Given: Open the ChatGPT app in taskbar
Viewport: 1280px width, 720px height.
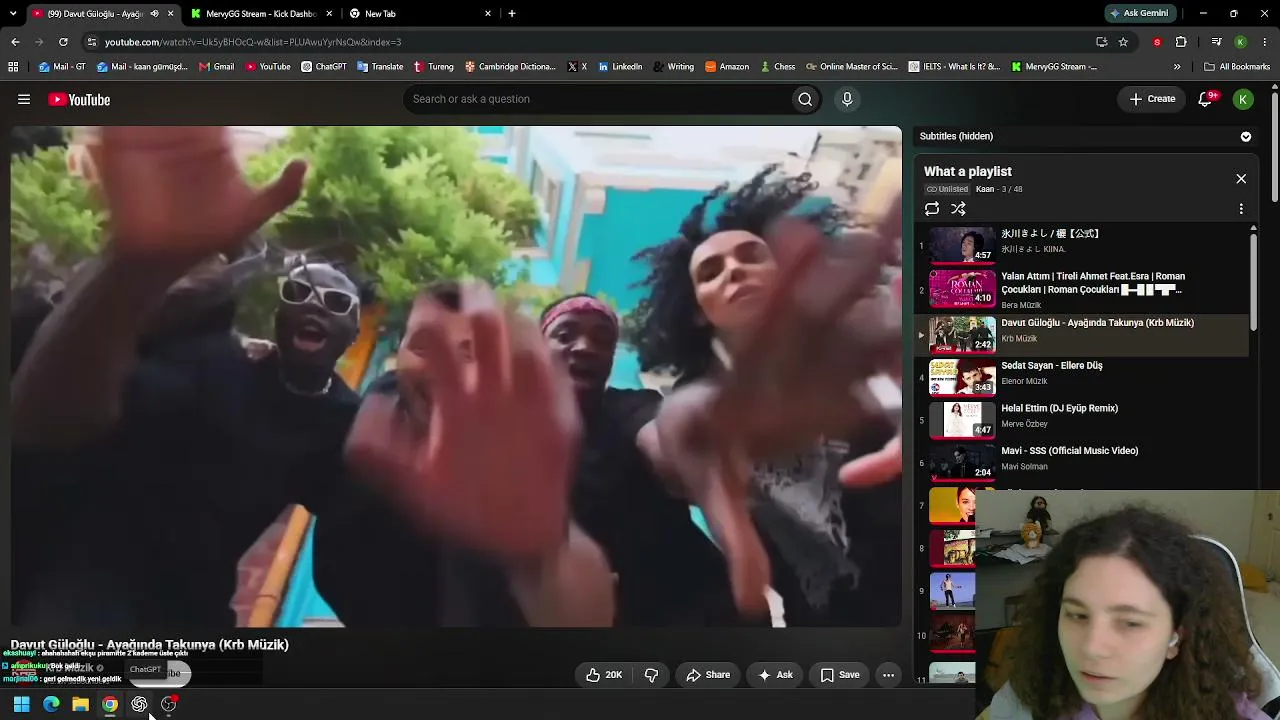Looking at the screenshot, I should 139,704.
